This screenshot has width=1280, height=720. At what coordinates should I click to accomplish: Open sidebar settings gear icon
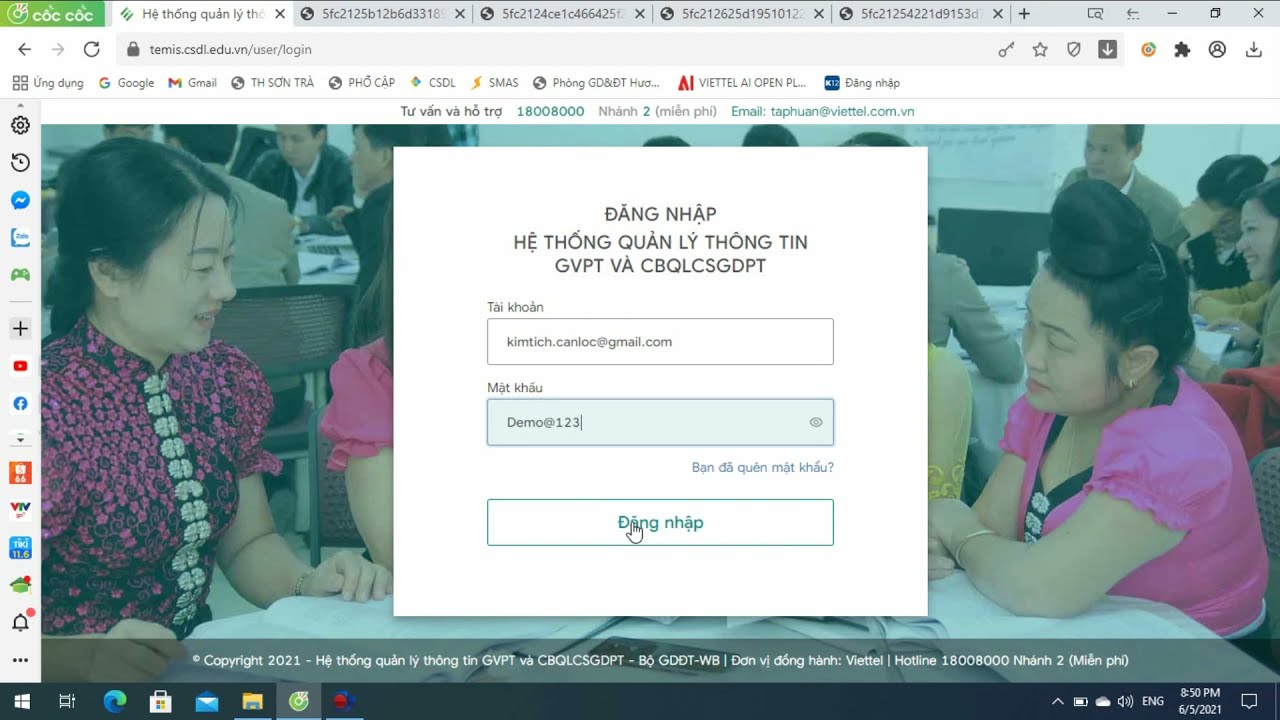20,125
